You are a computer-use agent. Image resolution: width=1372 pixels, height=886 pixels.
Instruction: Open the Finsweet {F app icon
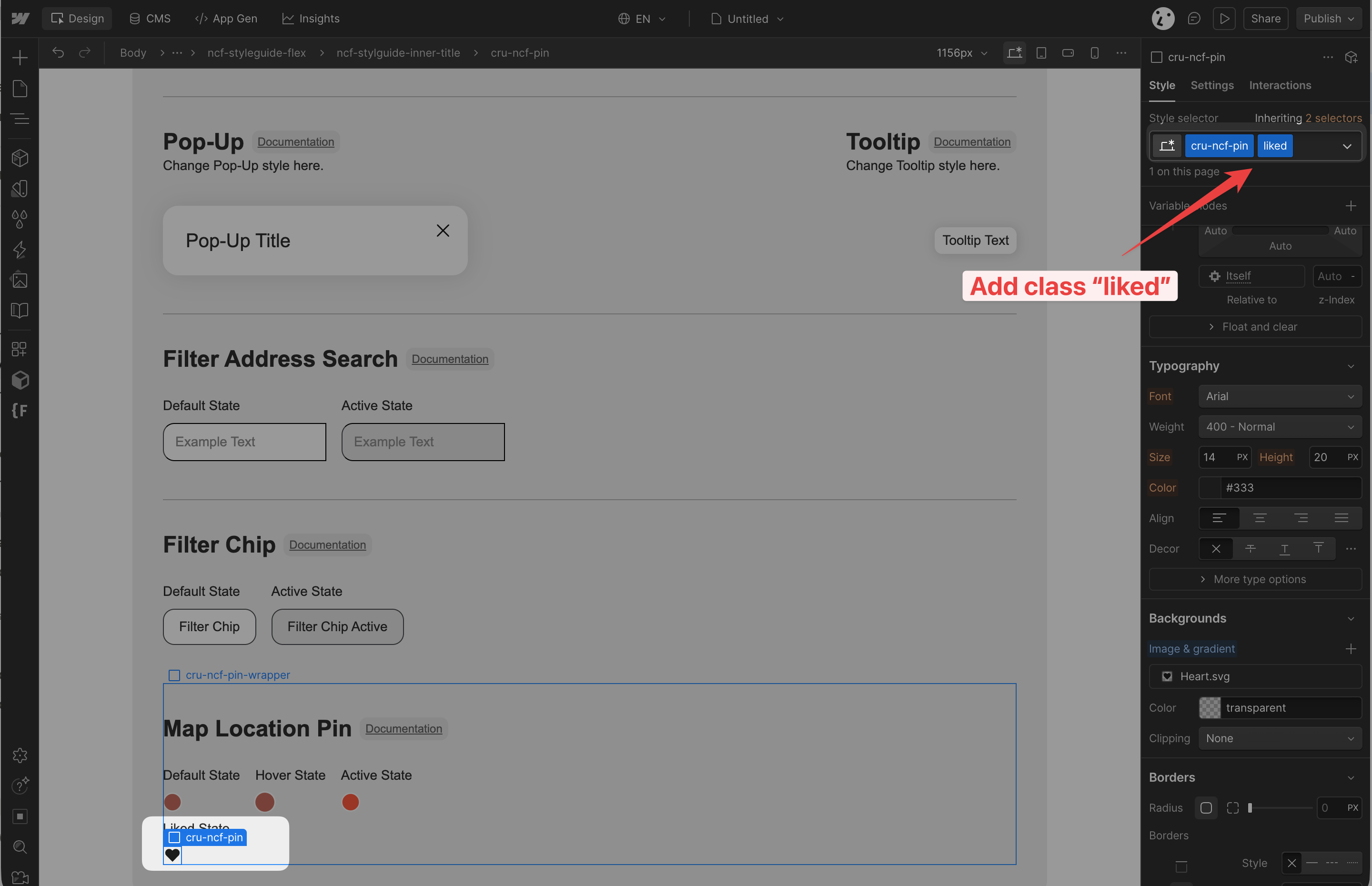(20, 410)
